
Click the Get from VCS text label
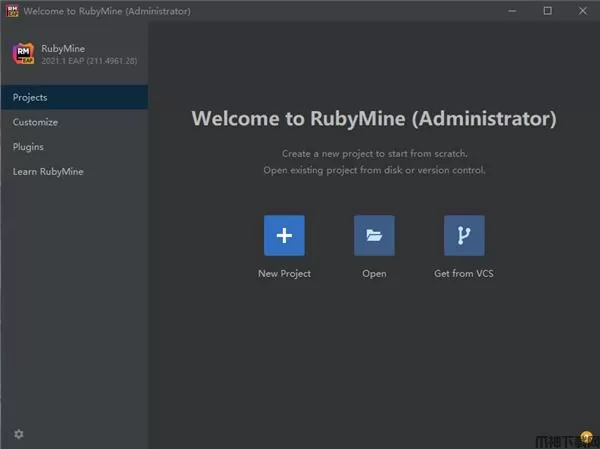[464, 274]
